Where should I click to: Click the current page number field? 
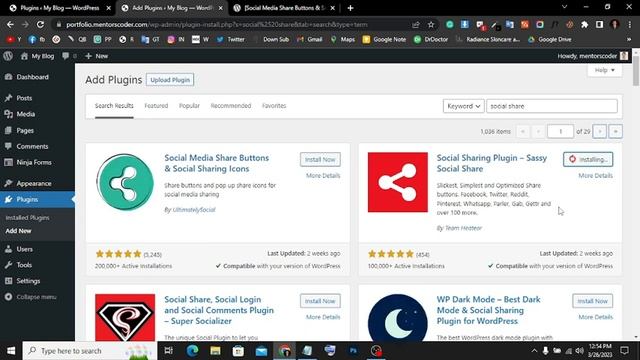(x=560, y=131)
